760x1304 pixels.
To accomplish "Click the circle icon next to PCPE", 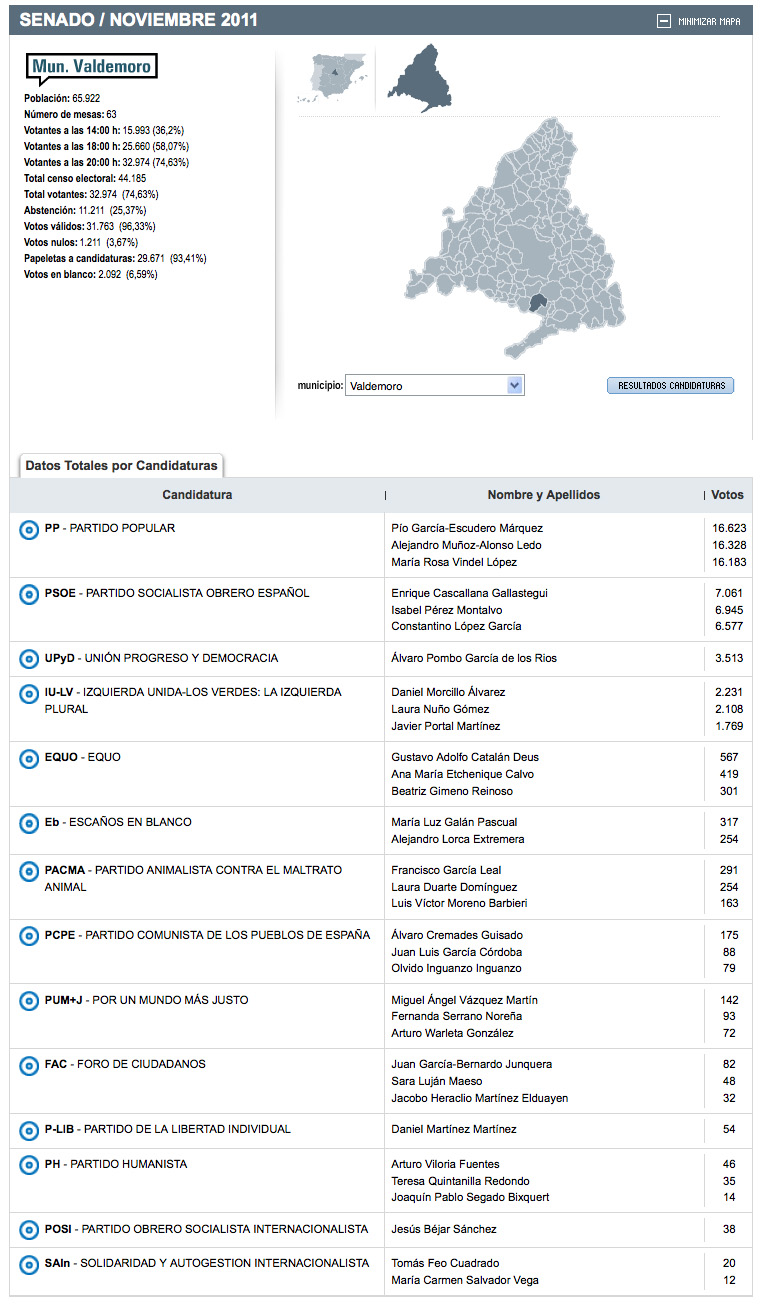I will [x=29, y=936].
